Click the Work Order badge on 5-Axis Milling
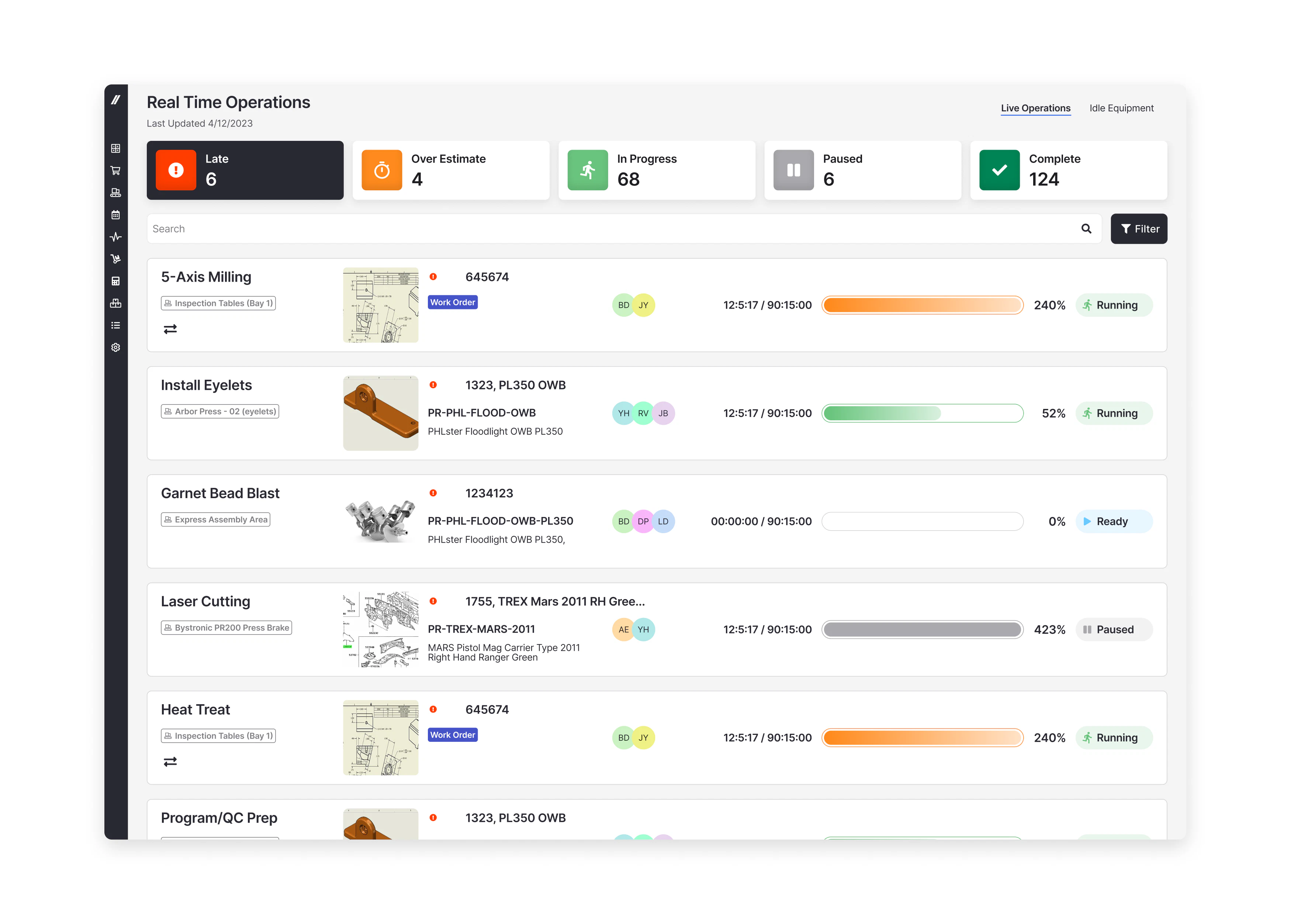Screen dimensions: 1291x924 [x=452, y=302]
